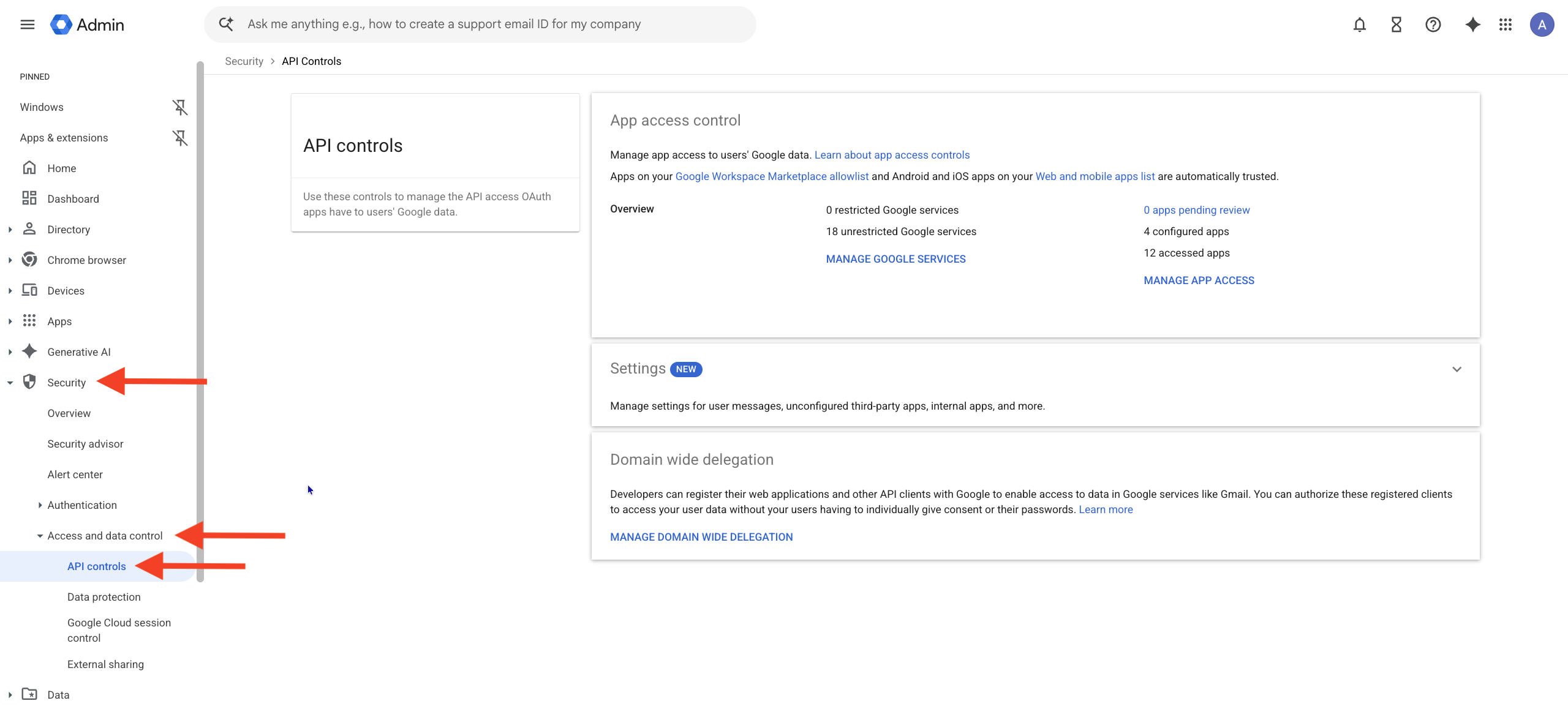Screen dimensions: 1568x706
Task: Click the Home house icon
Action: point(29,168)
